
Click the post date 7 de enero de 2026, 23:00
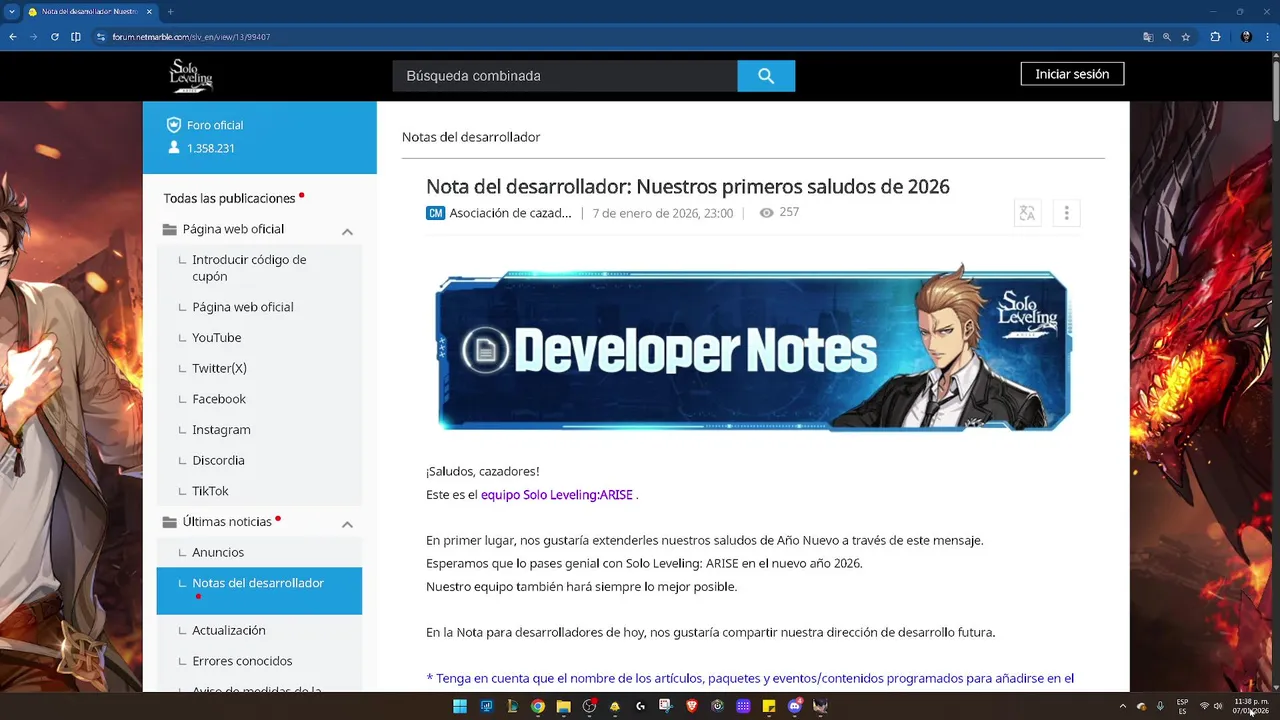click(663, 213)
